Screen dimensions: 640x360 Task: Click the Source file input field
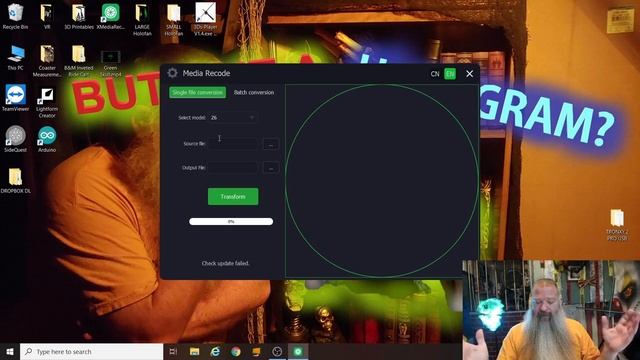click(x=233, y=144)
